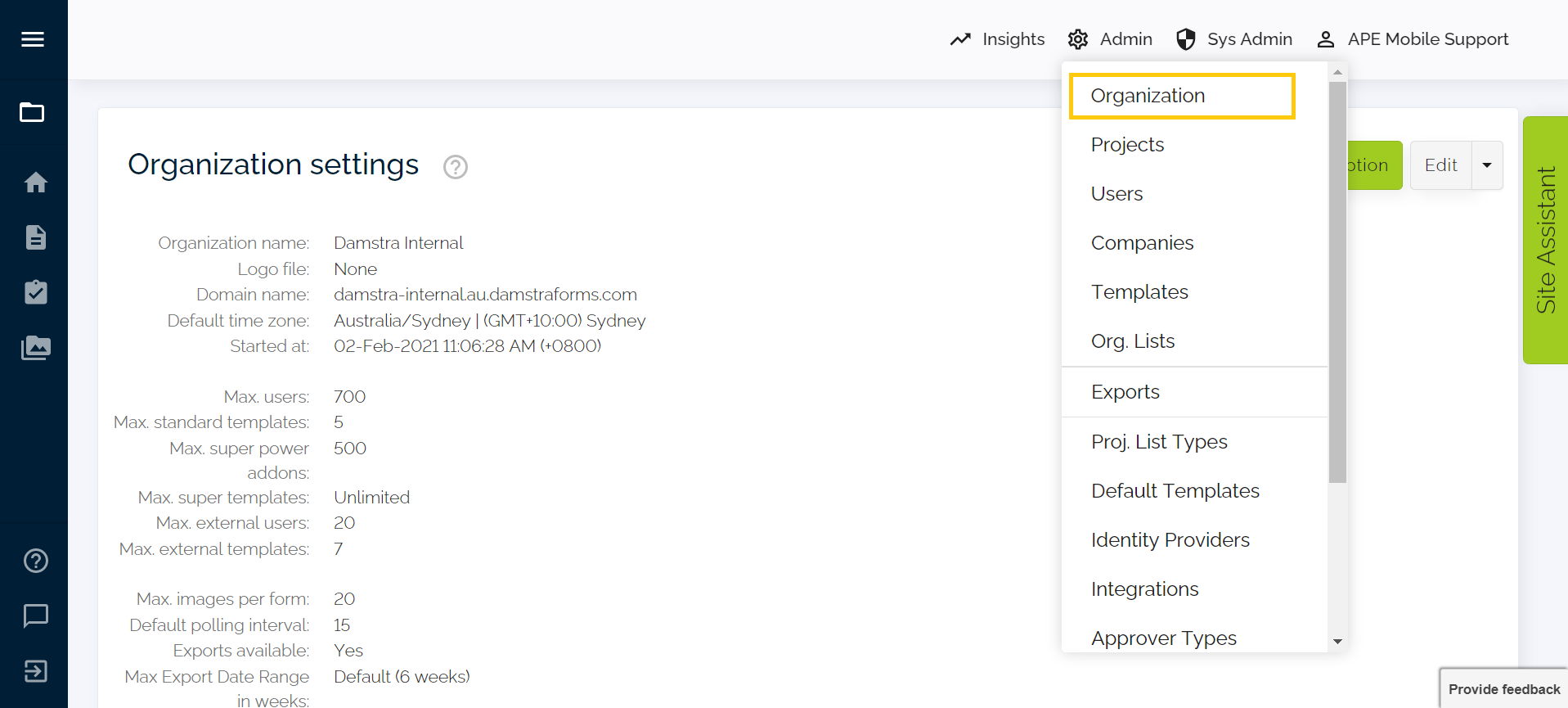Open the Site Assistant side tab
Screen dimensions: 1568x708
point(1545,240)
